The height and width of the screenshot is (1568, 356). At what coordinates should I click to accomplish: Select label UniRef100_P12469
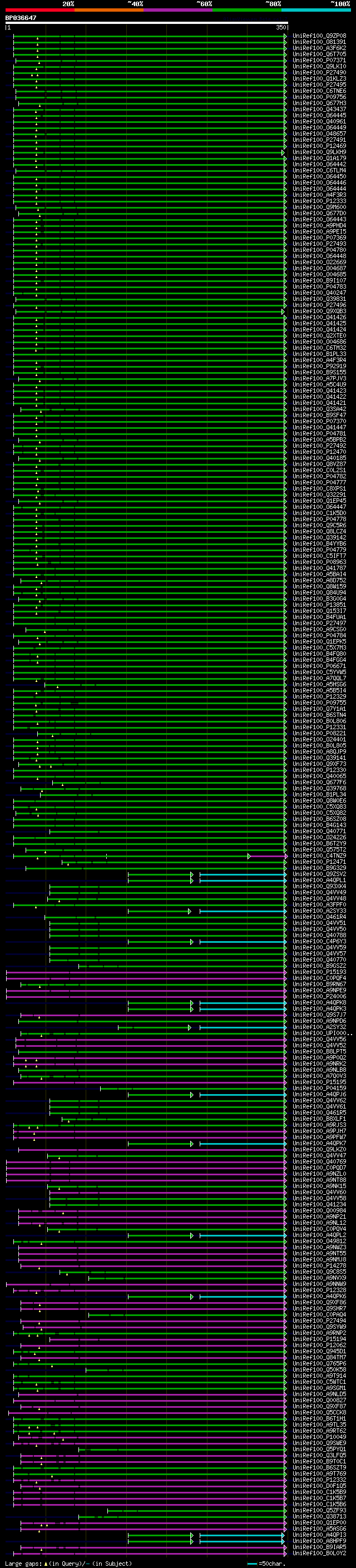(319, 146)
